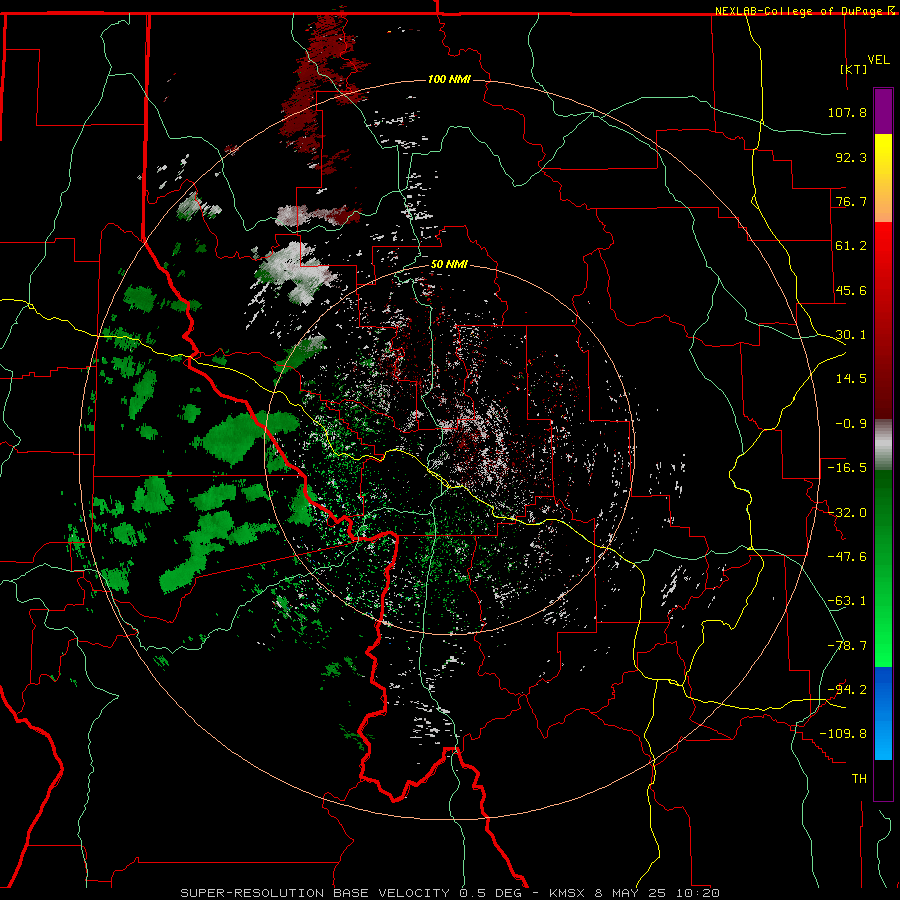Click the -47.6 velocity scale value
The width and height of the screenshot is (900, 900).
(847, 557)
